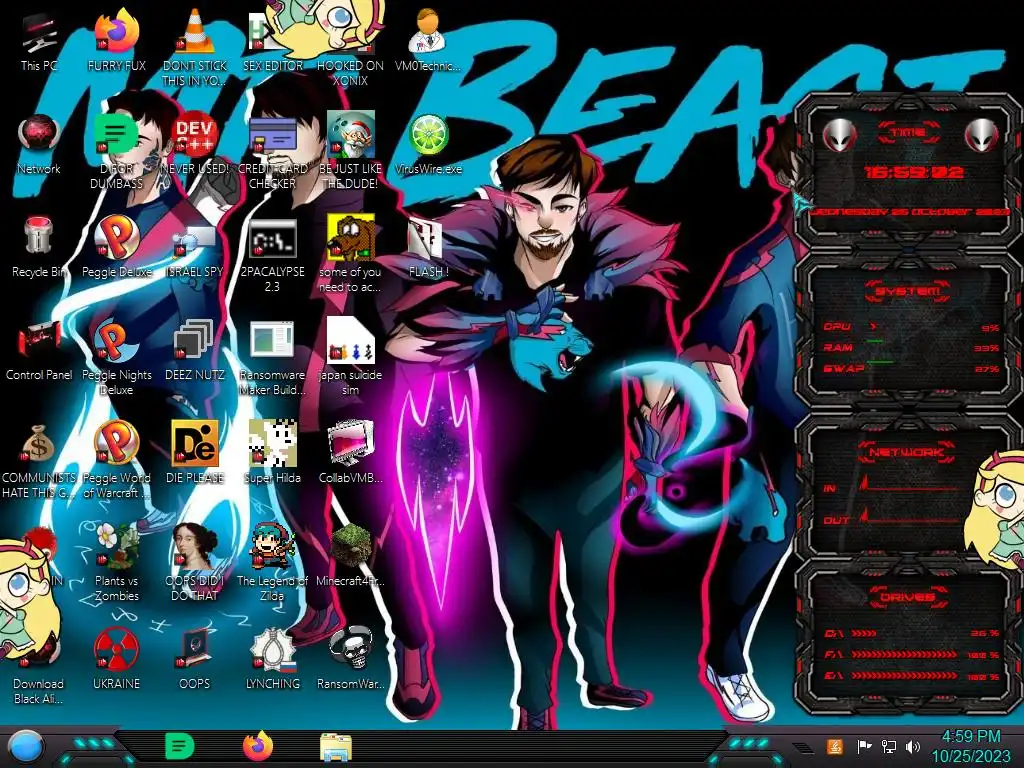Select the FLASH ! desktop icon
Image resolution: width=1024 pixels, height=768 pixels.
pos(428,248)
